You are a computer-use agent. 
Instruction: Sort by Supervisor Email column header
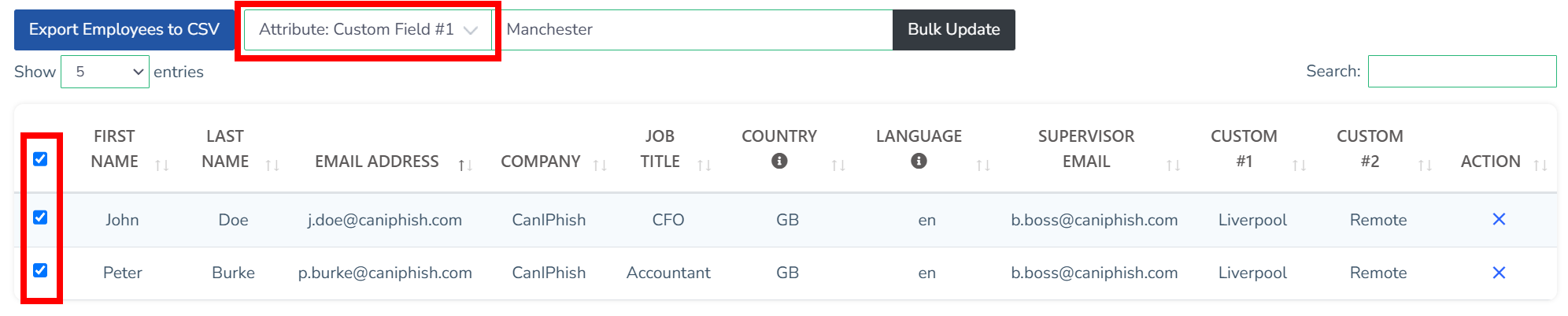(x=1086, y=149)
